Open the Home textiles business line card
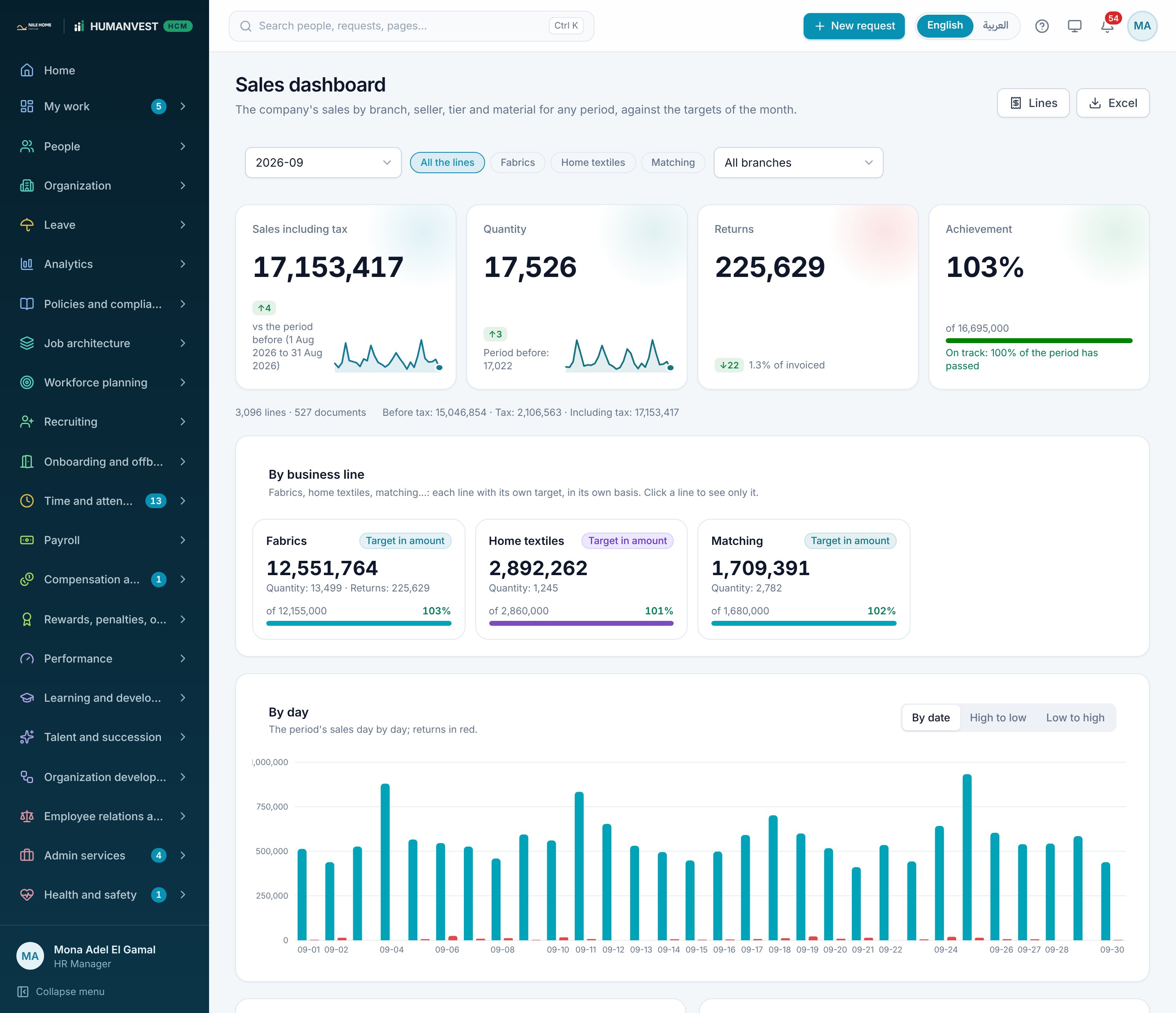1176x1013 pixels. (581, 579)
